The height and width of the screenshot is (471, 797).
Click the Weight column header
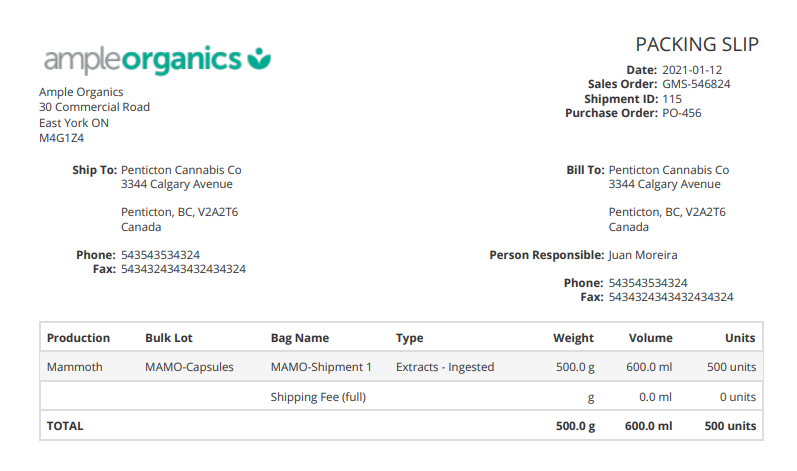[573, 338]
